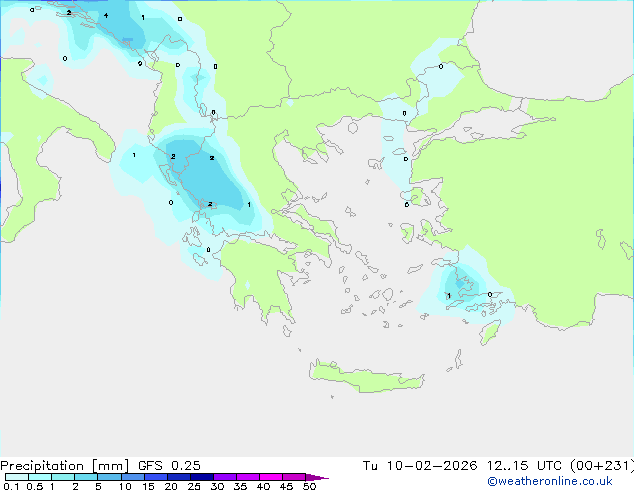634x490 pixels.
Task: Click the 5–10 mm legend color swatch
Action: click(109, 477)
